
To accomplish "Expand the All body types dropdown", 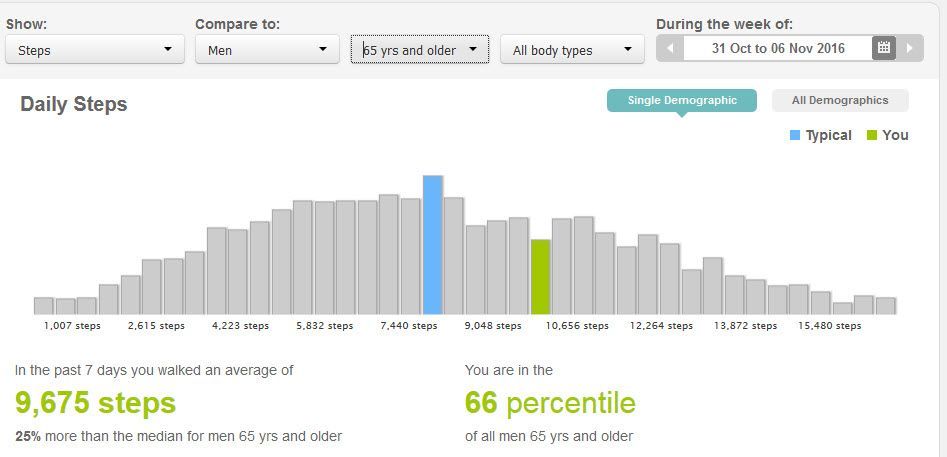I will click(x=571, y=49).
